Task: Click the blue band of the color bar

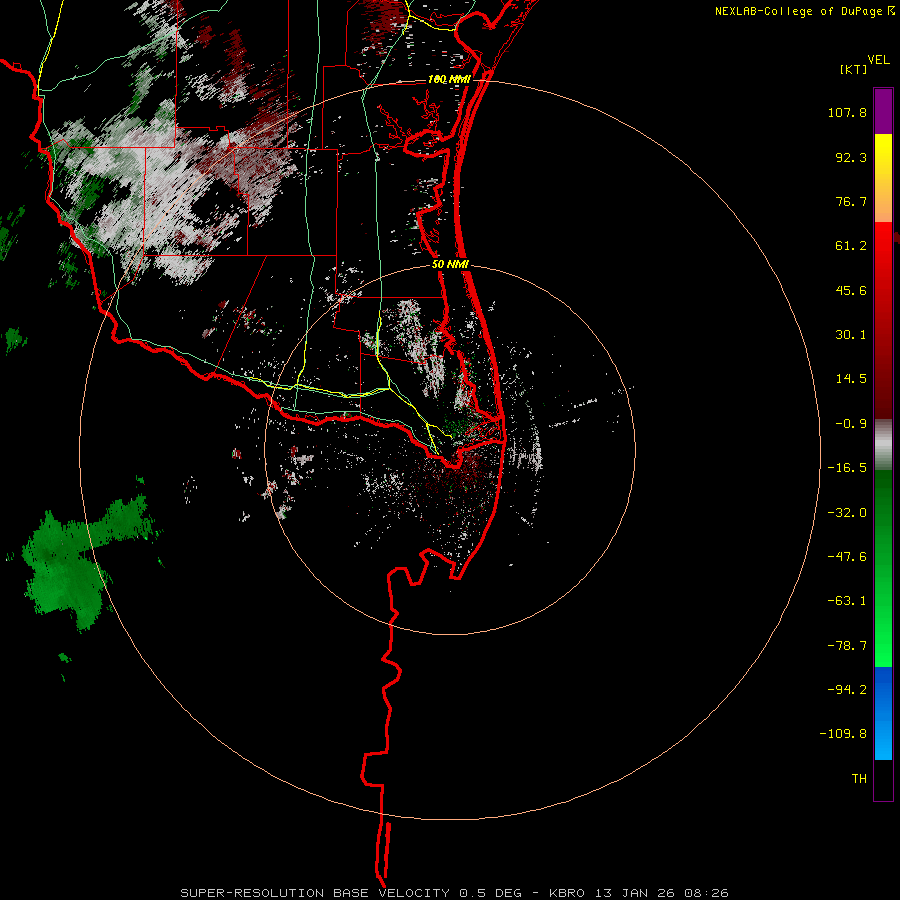Action: [x=883, y=713]
